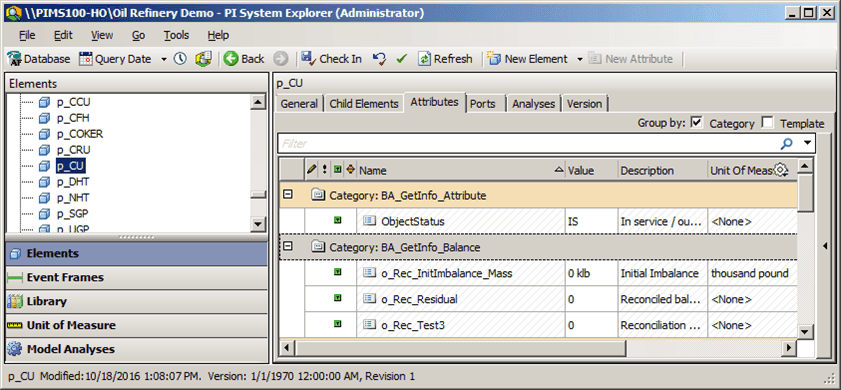Image resolution: width=841 pixels, height=390 pixels.
Task: Click the p_DHT element cube icon
Action: click(x=44, y=182)
